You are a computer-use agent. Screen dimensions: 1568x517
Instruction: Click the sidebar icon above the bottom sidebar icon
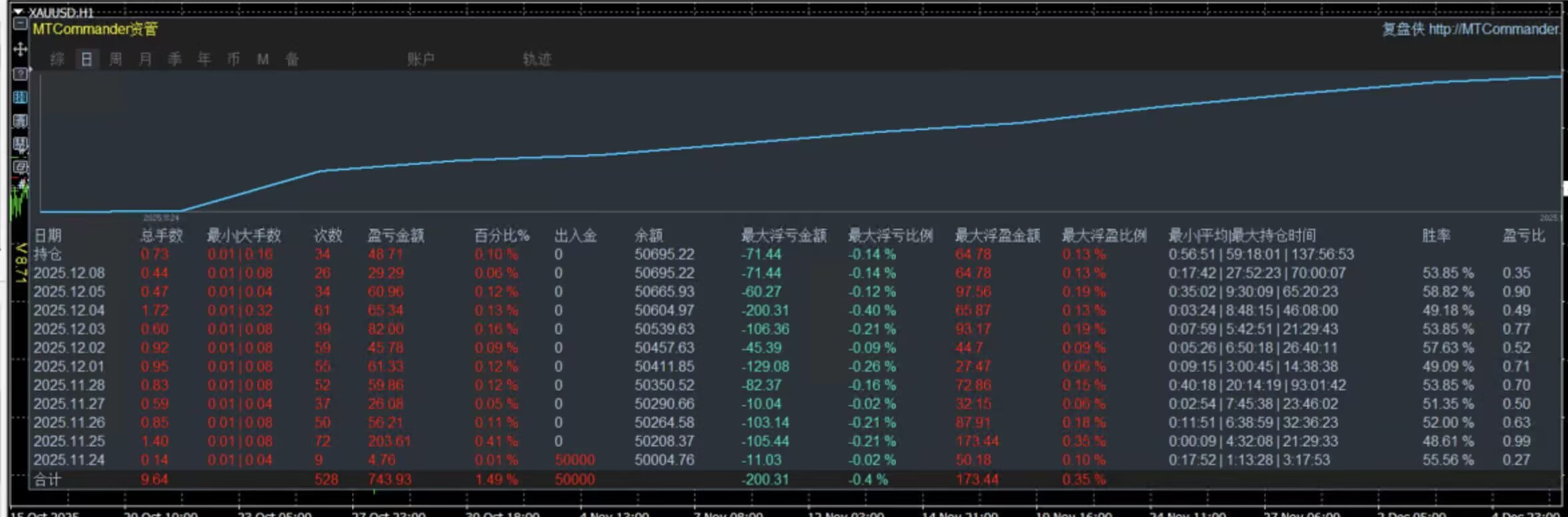click(x=20, y=145)
